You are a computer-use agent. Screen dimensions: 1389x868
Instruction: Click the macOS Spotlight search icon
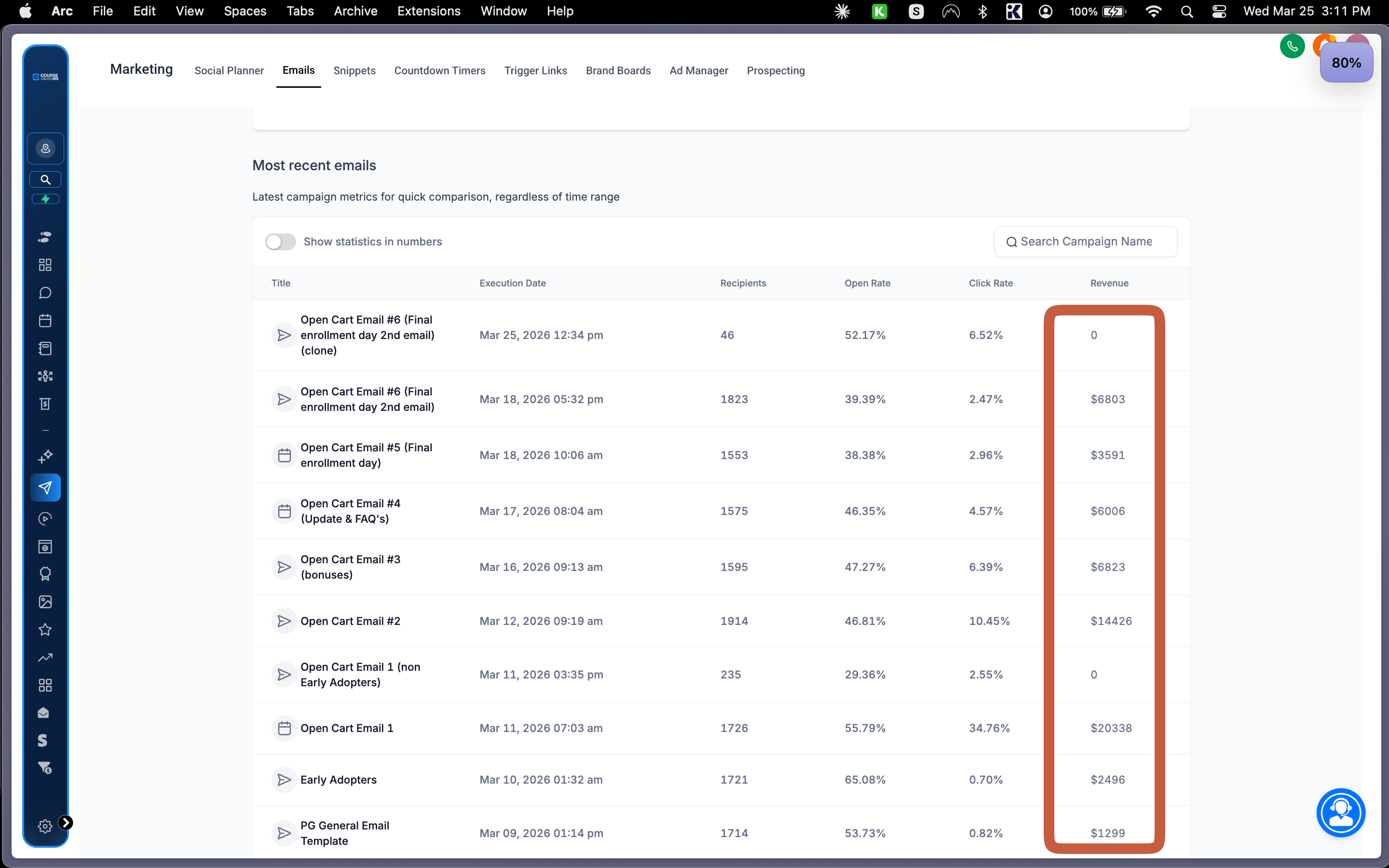[1187, 12]
